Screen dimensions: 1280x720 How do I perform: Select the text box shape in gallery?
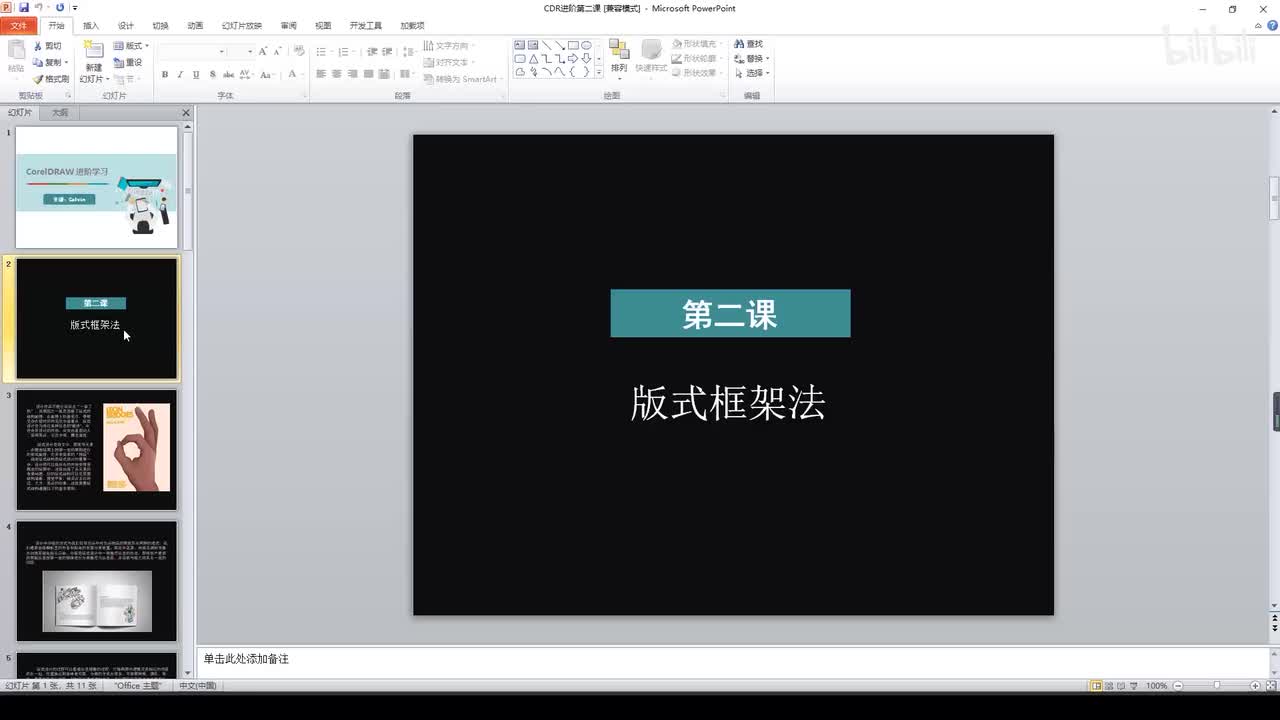click(x=520, y=45)
